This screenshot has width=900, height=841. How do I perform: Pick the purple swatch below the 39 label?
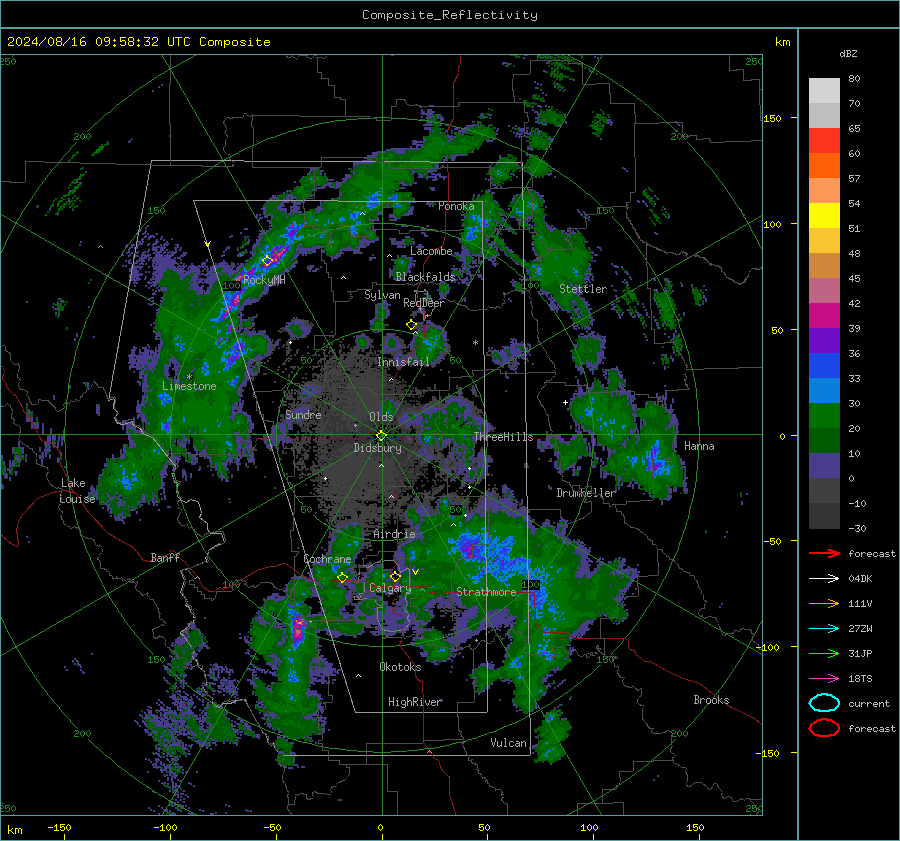pos(824,341)
